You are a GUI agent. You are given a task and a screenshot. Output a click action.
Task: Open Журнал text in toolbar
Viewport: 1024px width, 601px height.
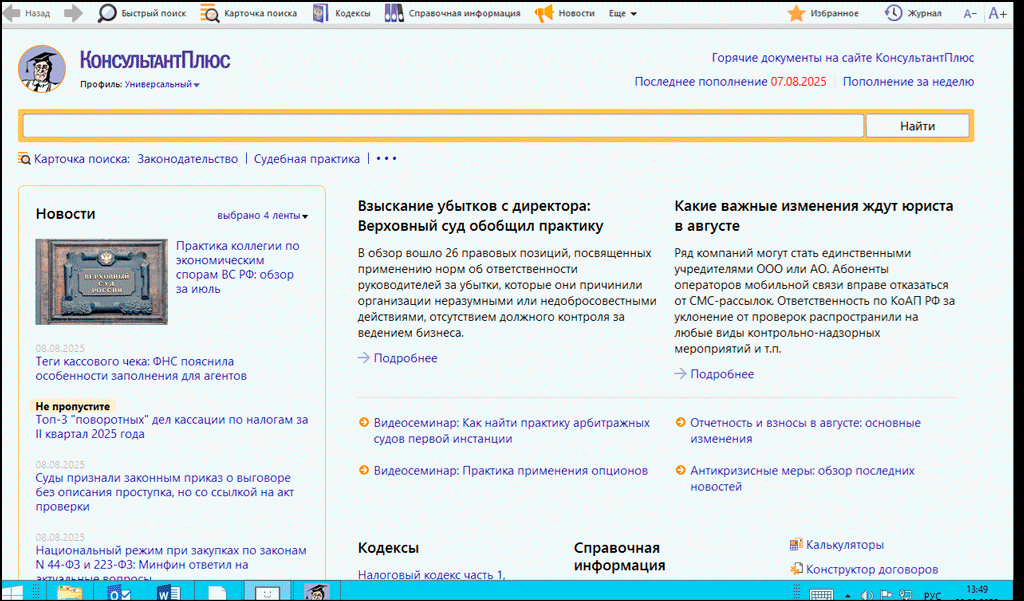925,13
